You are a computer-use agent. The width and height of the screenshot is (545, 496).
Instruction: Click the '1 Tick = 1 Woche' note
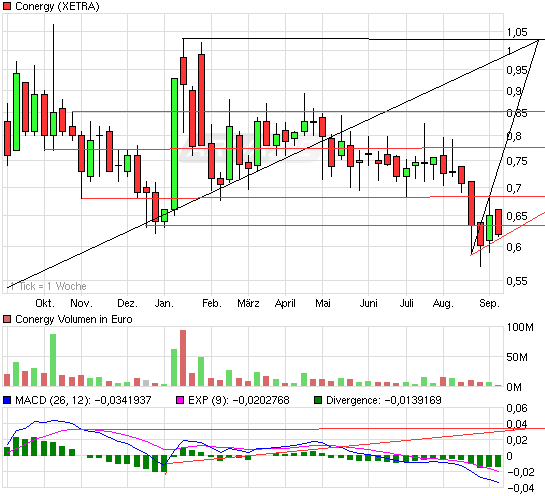48,286
